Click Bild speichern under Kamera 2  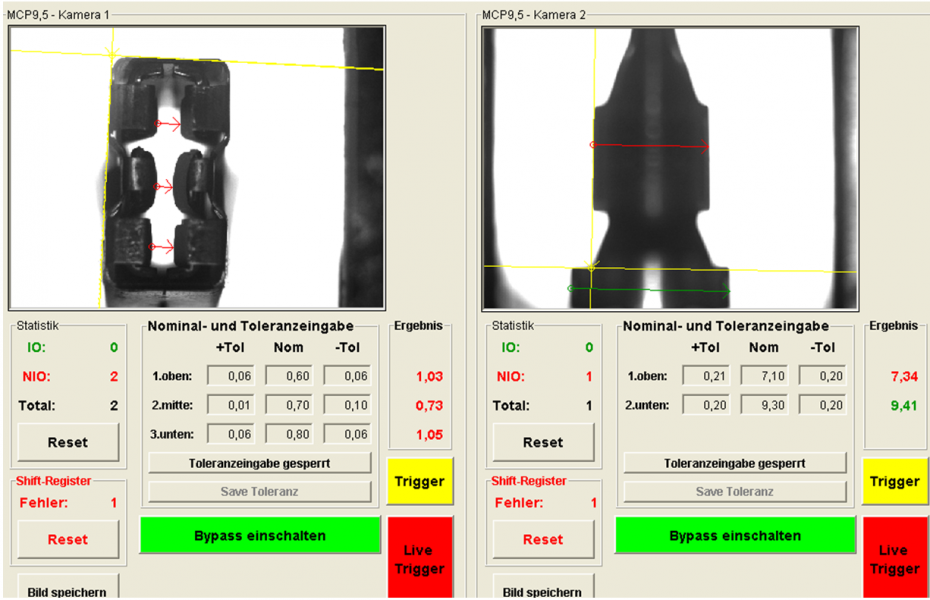[542, 590]
